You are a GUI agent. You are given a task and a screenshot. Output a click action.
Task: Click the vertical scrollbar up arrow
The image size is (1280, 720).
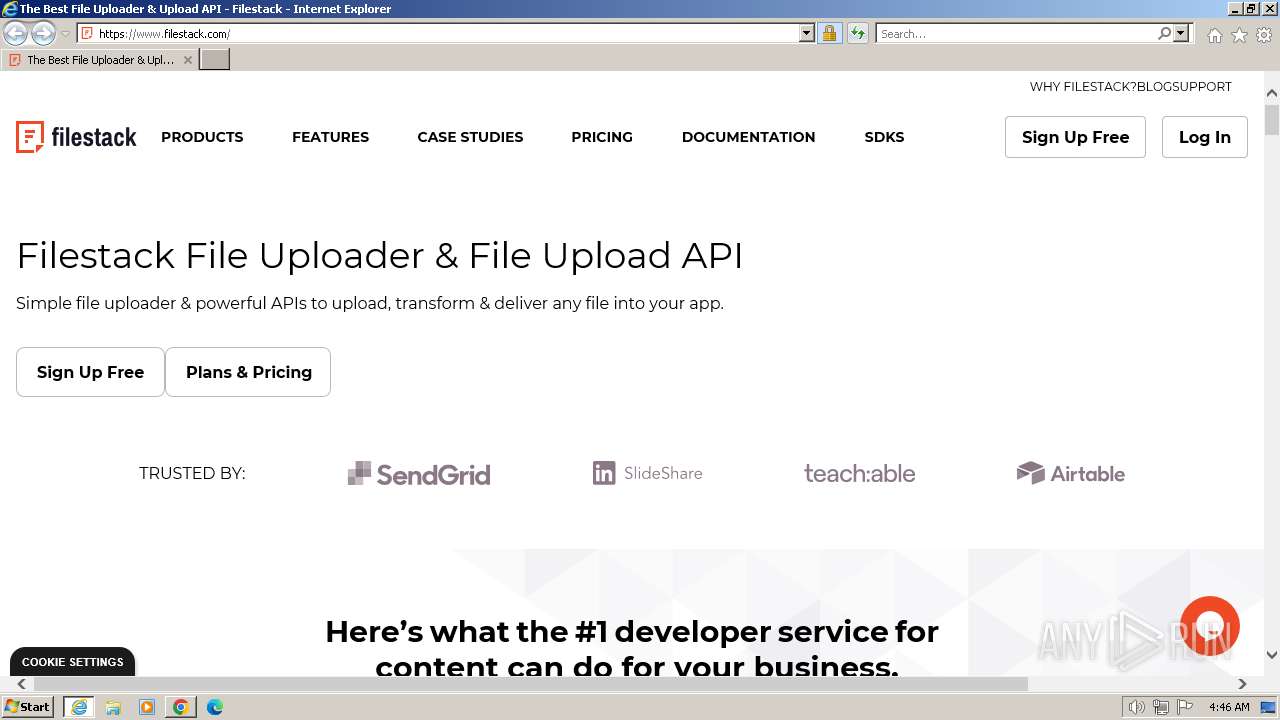(1272, 93)
